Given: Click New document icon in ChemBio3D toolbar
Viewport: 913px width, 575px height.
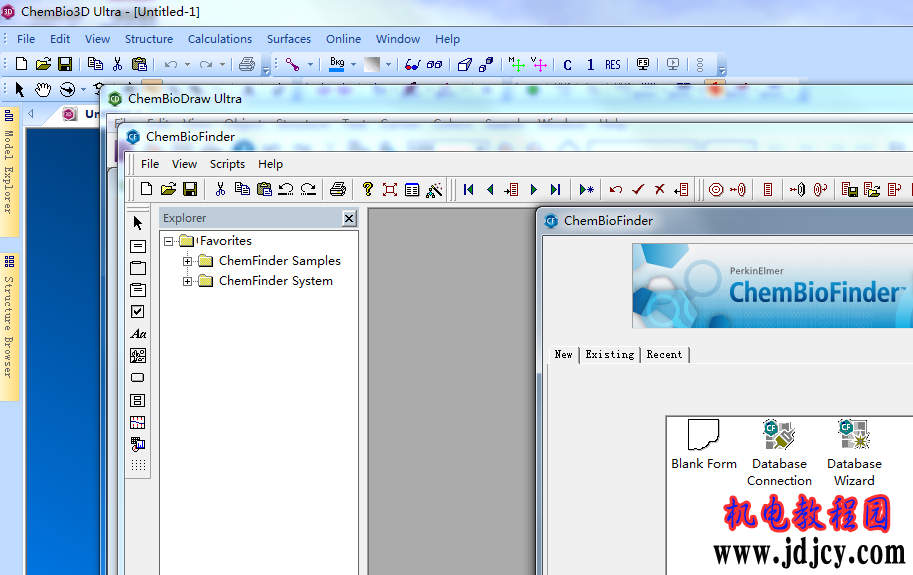Looking at the screenshot, I should 22,64.
